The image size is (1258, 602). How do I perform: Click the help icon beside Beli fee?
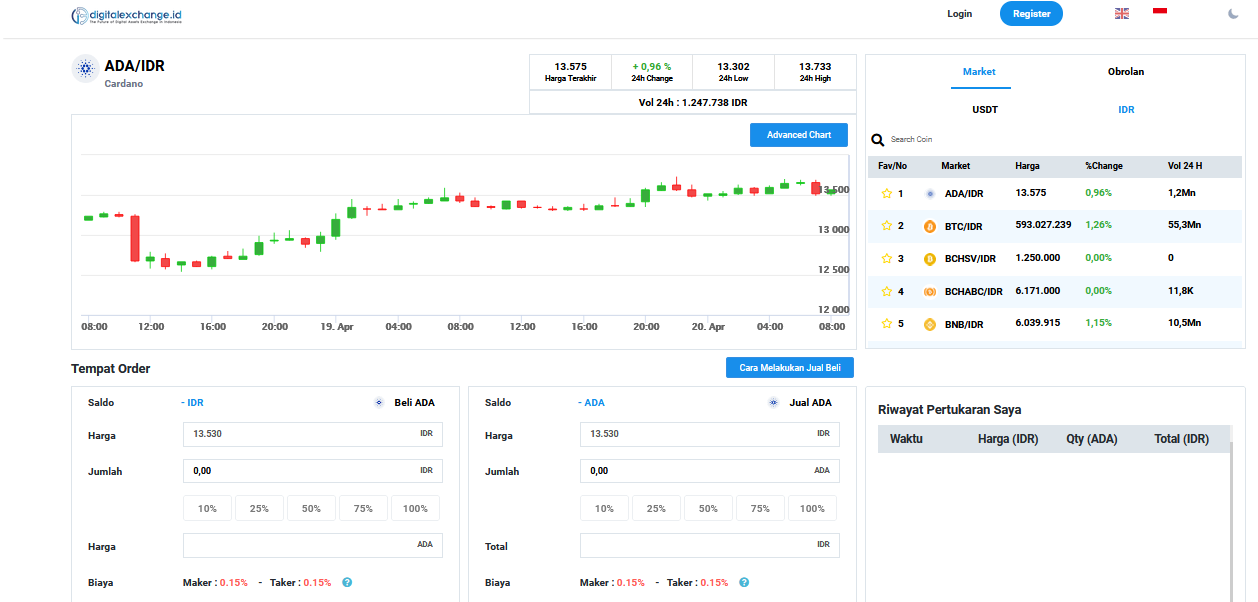(x=347, y=582)
